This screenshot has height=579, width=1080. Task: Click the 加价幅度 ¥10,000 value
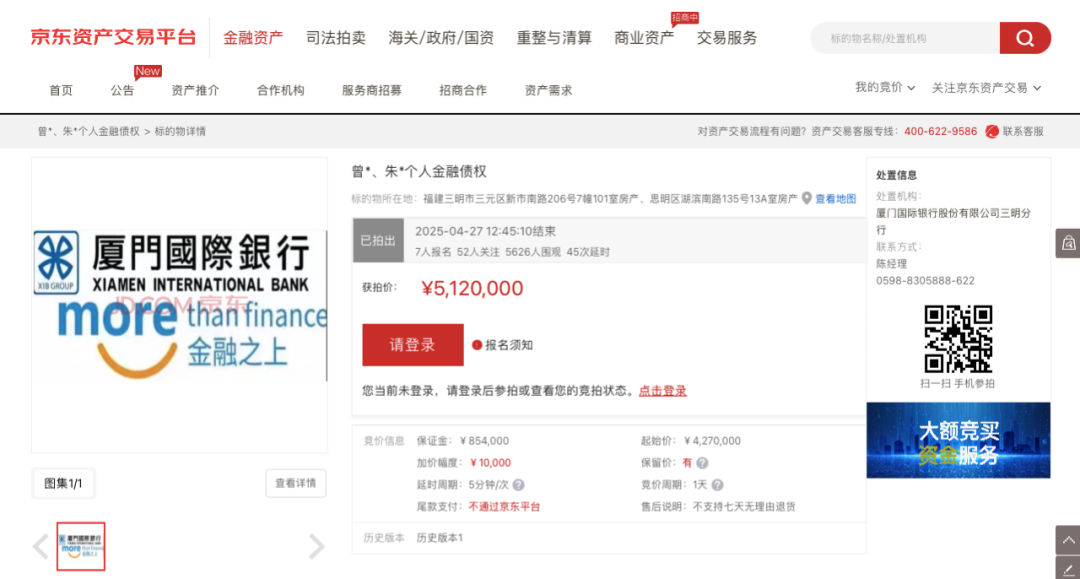coord(490,463)
